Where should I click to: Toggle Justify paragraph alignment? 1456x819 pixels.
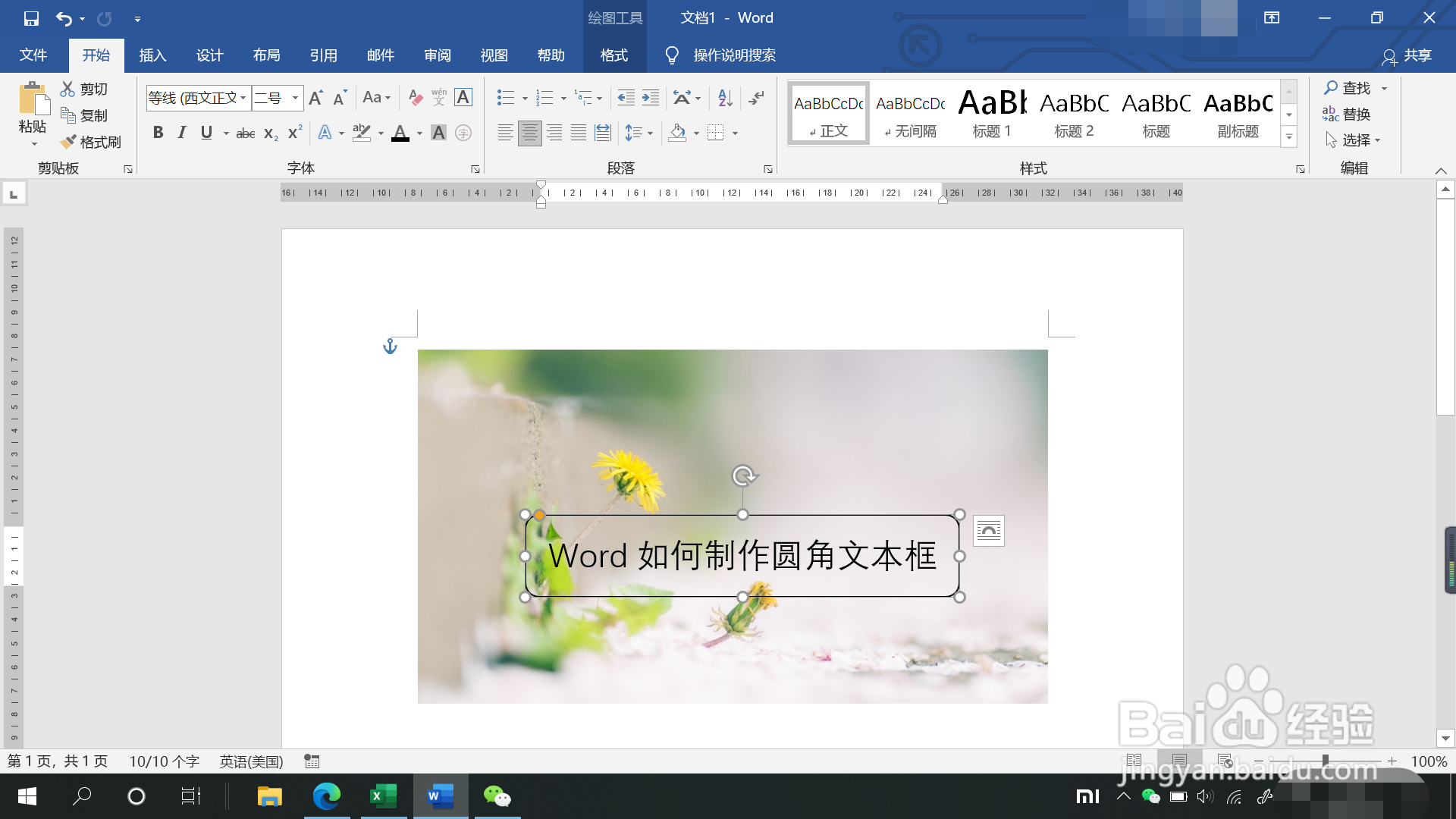579,133
